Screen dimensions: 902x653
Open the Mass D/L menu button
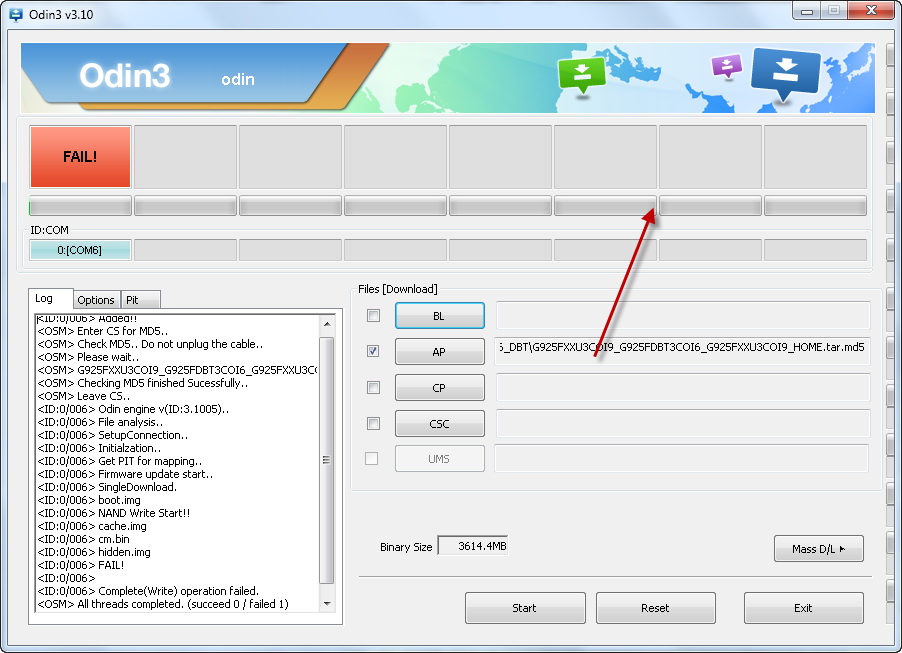pyautogui.click(x=819, y=549)
